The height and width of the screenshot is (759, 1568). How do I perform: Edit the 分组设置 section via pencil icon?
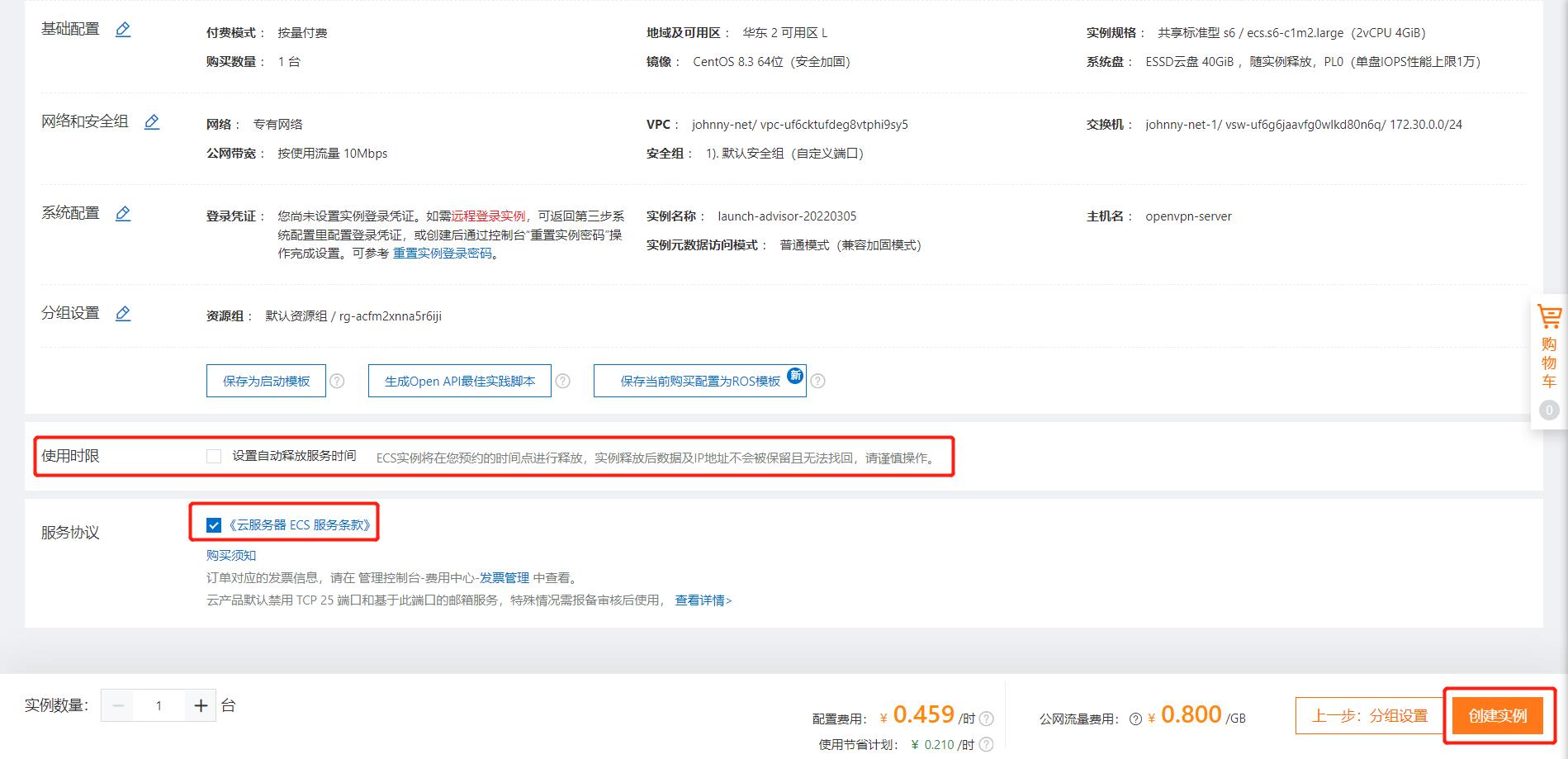click(123, 314)
